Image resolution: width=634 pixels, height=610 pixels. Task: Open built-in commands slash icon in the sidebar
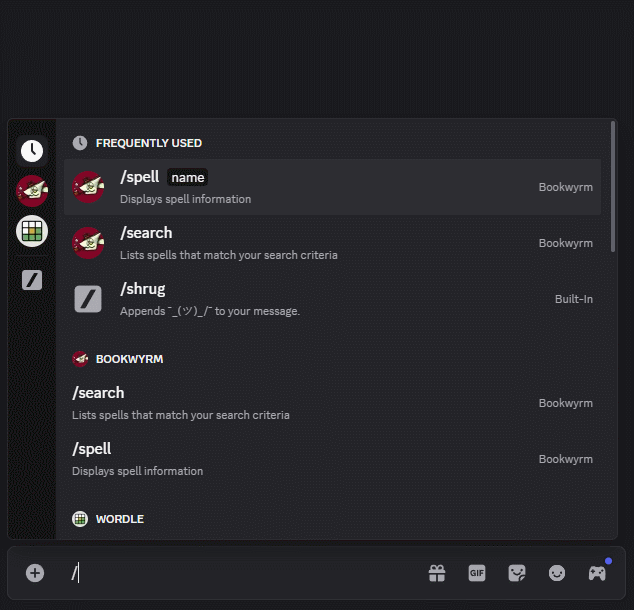click(x=32, y=280)
